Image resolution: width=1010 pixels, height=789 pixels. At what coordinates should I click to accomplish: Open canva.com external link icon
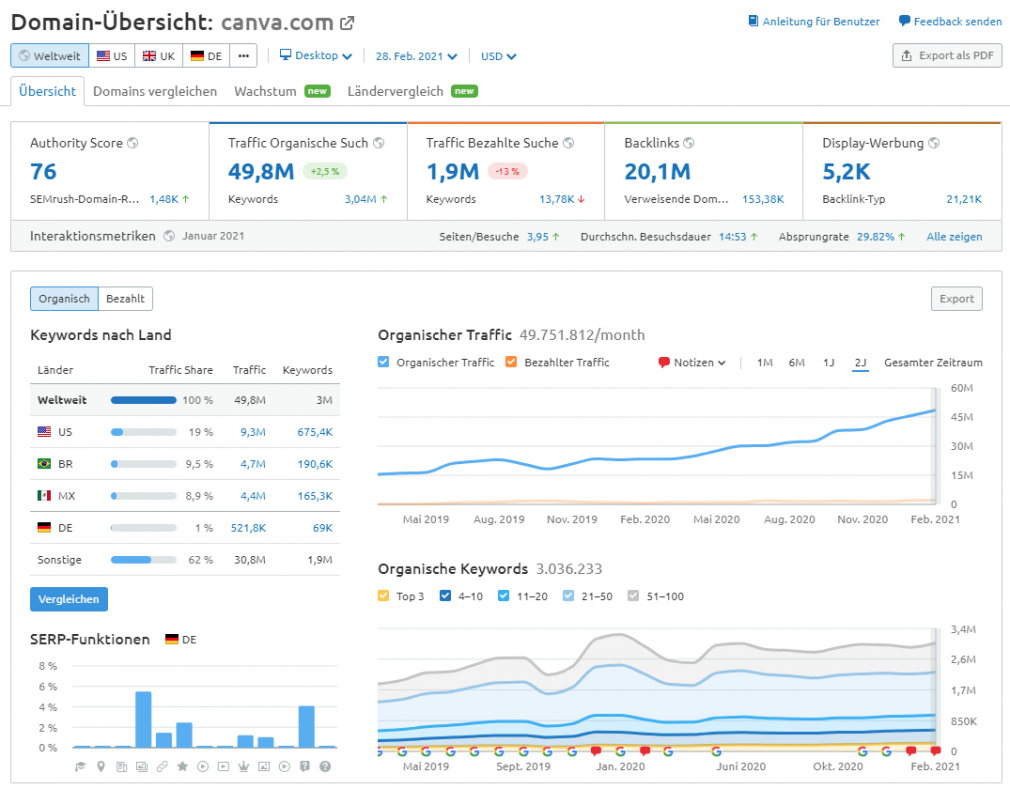tap(347, 23)
